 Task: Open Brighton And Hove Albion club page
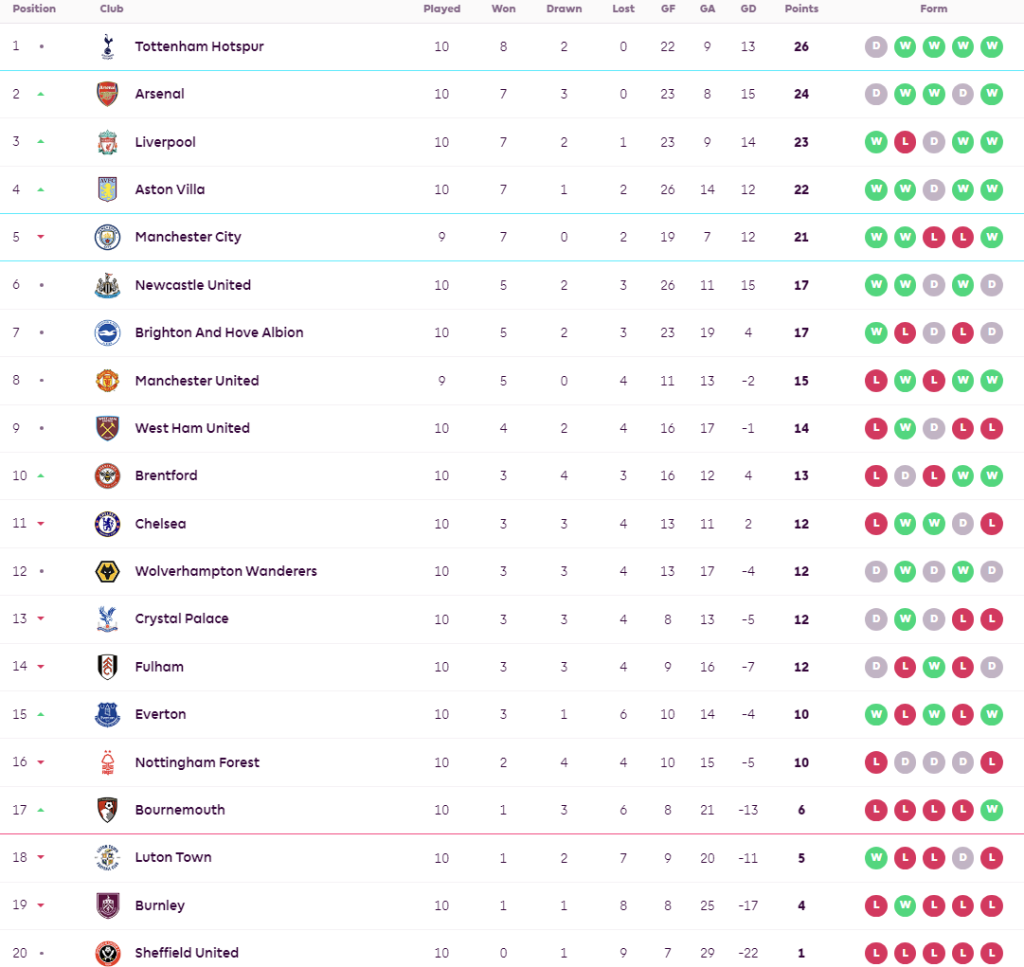click(x=219, y=332)
